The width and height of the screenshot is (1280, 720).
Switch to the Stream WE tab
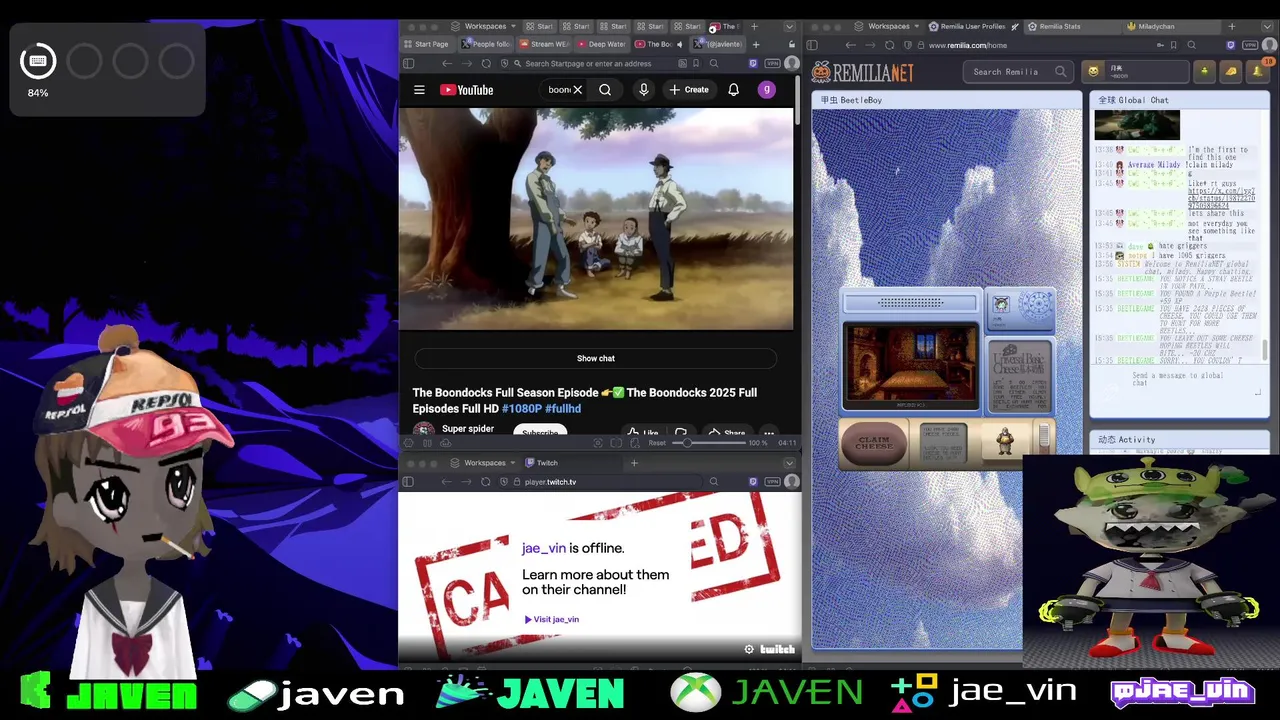544,44
